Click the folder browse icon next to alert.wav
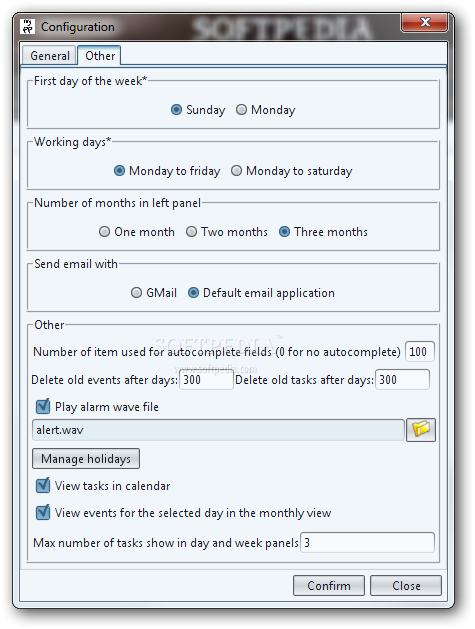Viewport: 475px width, 629px height. point(420,430)
